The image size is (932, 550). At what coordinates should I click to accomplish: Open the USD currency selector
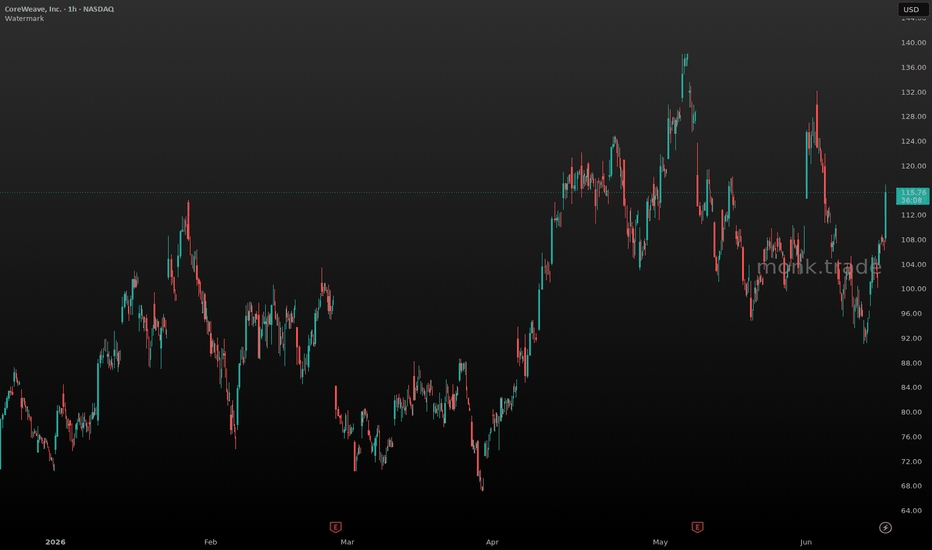(x=911, y=10)
